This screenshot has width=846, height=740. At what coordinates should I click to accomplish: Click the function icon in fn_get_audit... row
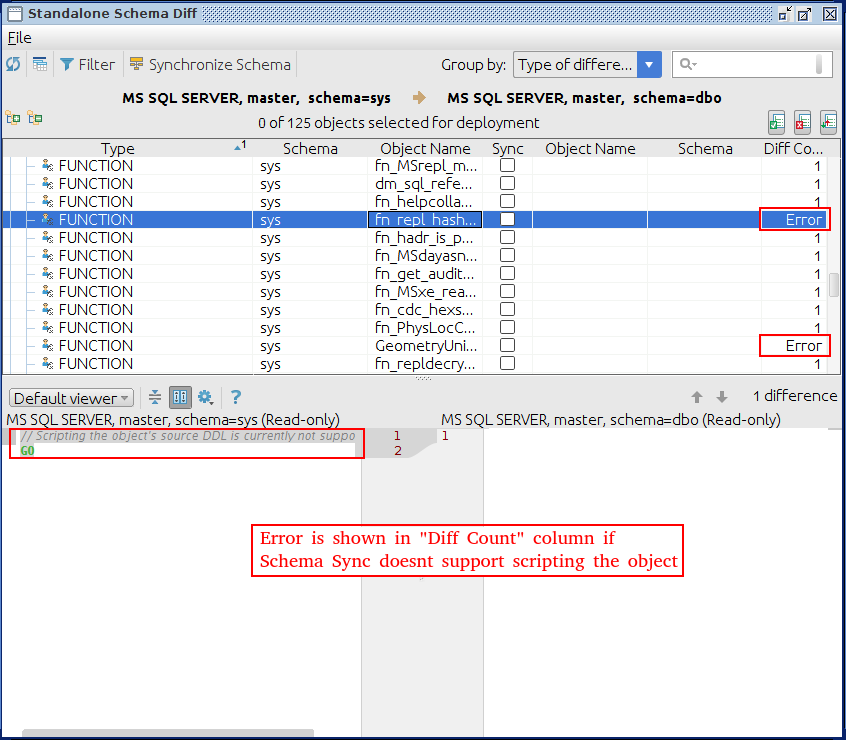(x=47, y=273)
